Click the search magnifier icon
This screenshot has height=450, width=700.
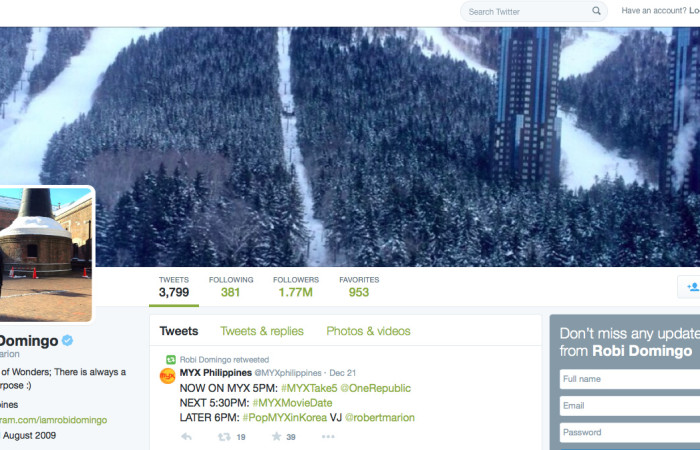point(596,11)
